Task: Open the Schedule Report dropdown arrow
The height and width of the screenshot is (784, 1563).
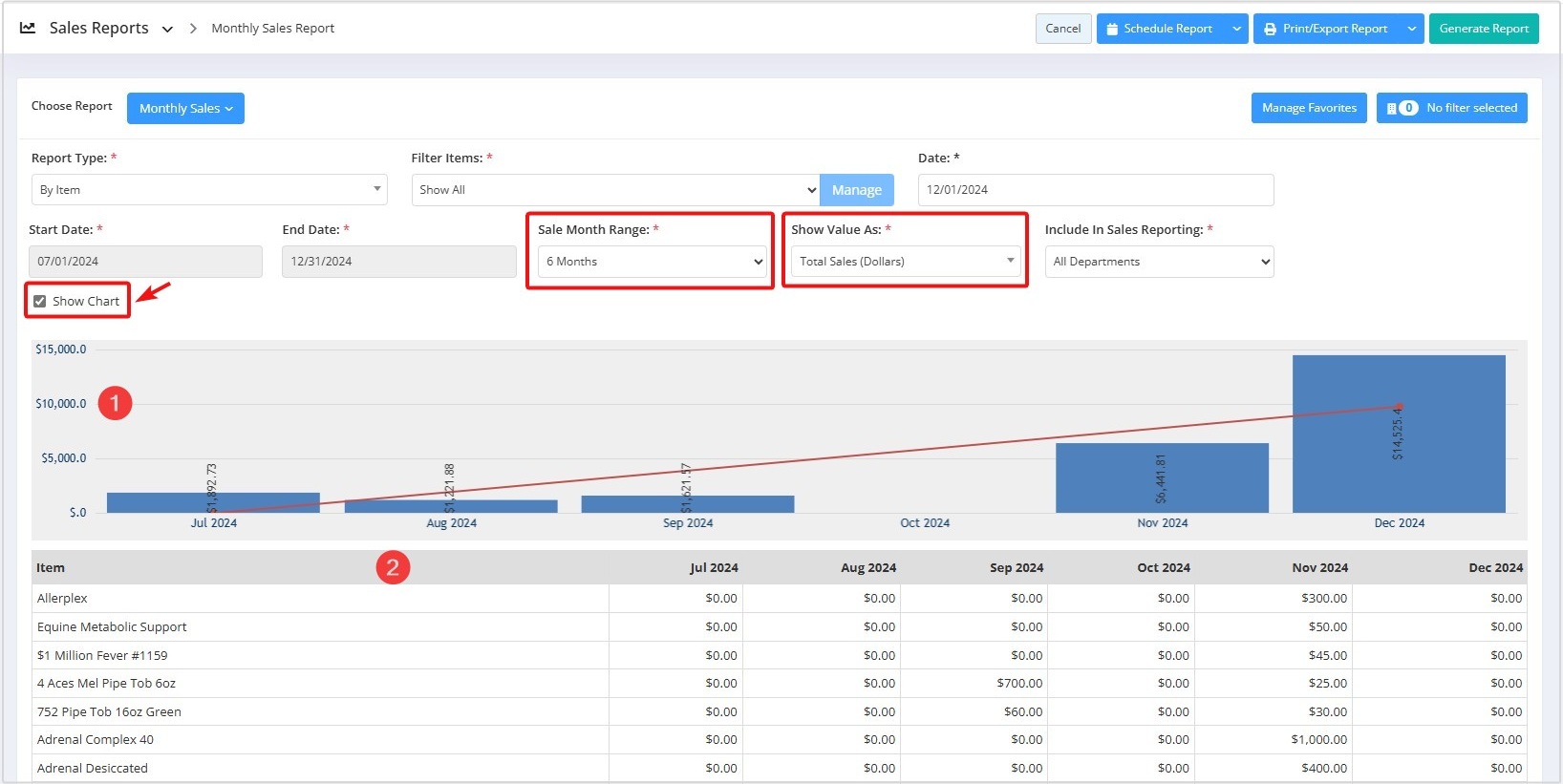Action: [1237, 29]
